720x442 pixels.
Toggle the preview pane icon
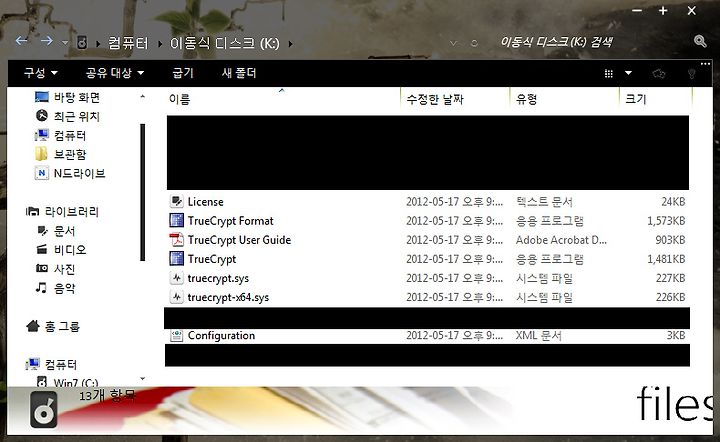click(x=659, y=73)
